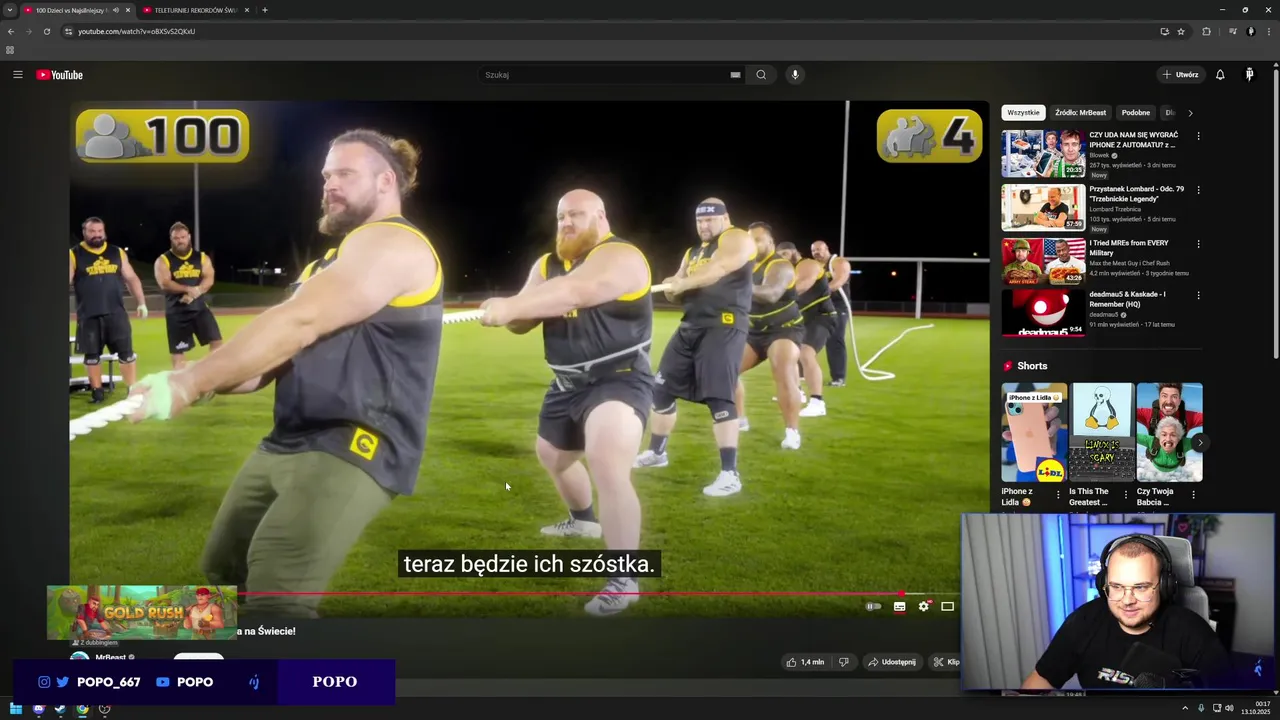Viewport: 1280px width, 720px height.
Task: Open options for Przystanek Lombard video
Action: [x=1198, y=190]
